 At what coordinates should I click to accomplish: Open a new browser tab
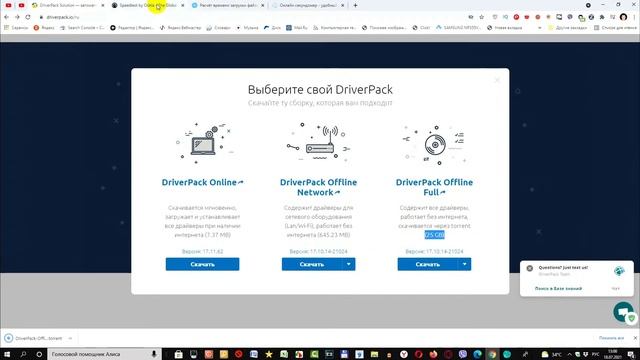[x=355, y=5]
